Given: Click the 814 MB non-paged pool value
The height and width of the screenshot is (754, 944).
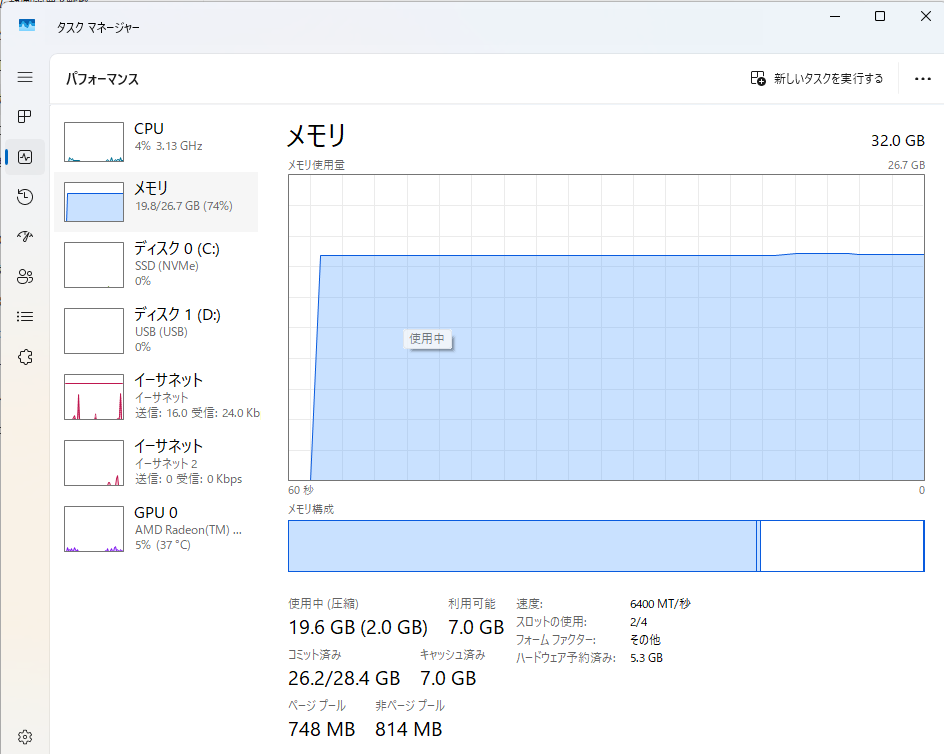Looking at the screenshot, I should (408, 729).
